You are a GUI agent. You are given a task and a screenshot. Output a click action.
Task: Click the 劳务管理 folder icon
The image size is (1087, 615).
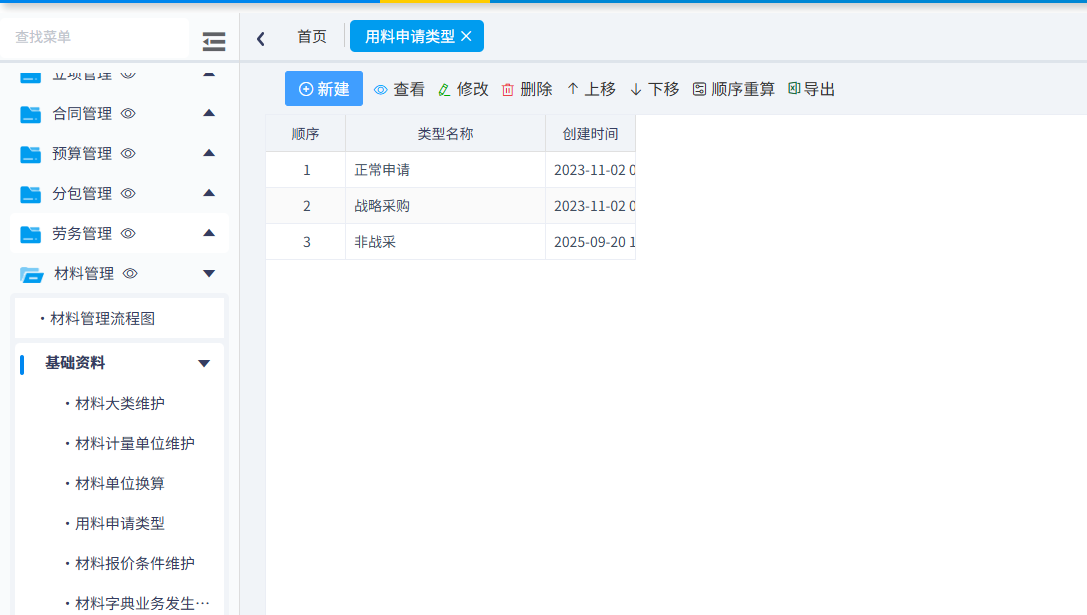(31, 234)
